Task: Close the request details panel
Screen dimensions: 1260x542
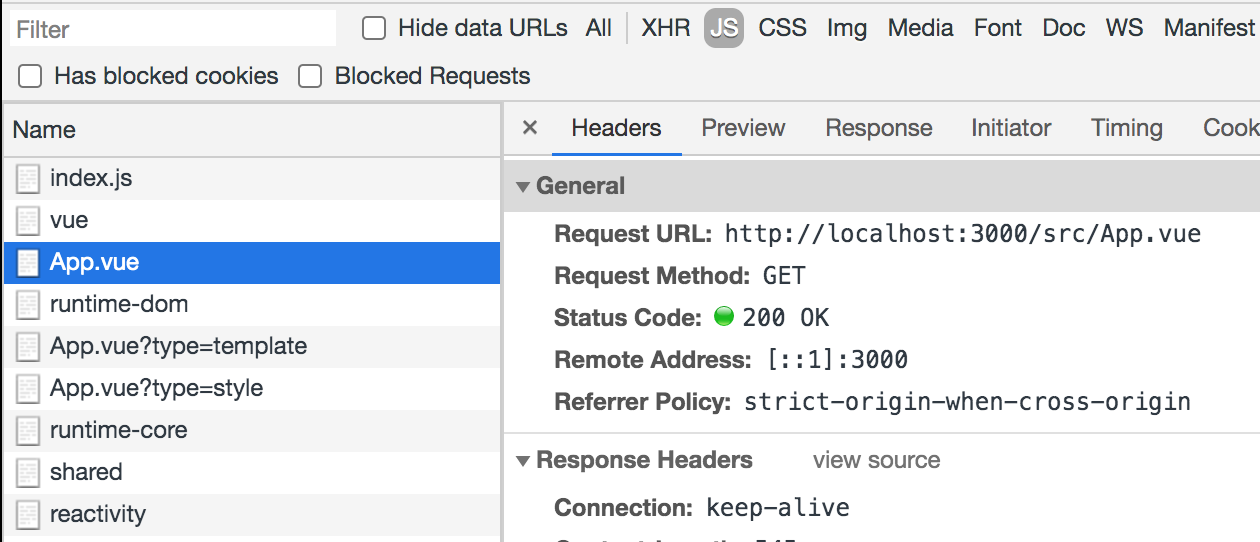Action: pos(530,128)
